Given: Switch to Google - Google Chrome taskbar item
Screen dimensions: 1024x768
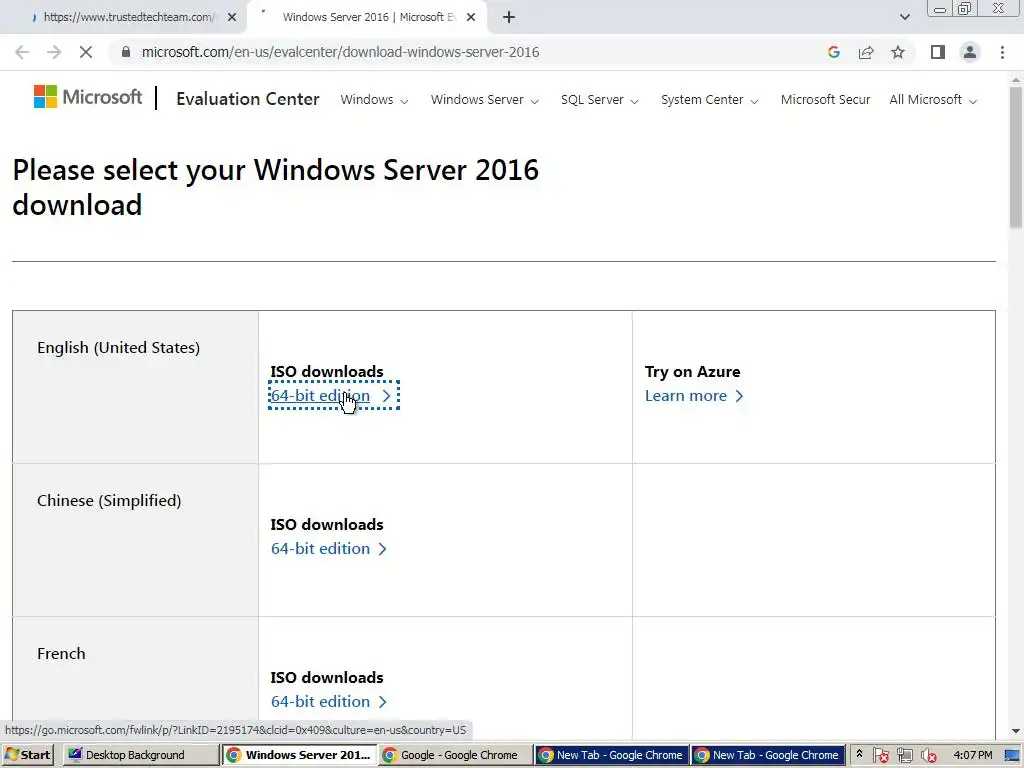Looking at the screenshot, I should pos(455,755).
